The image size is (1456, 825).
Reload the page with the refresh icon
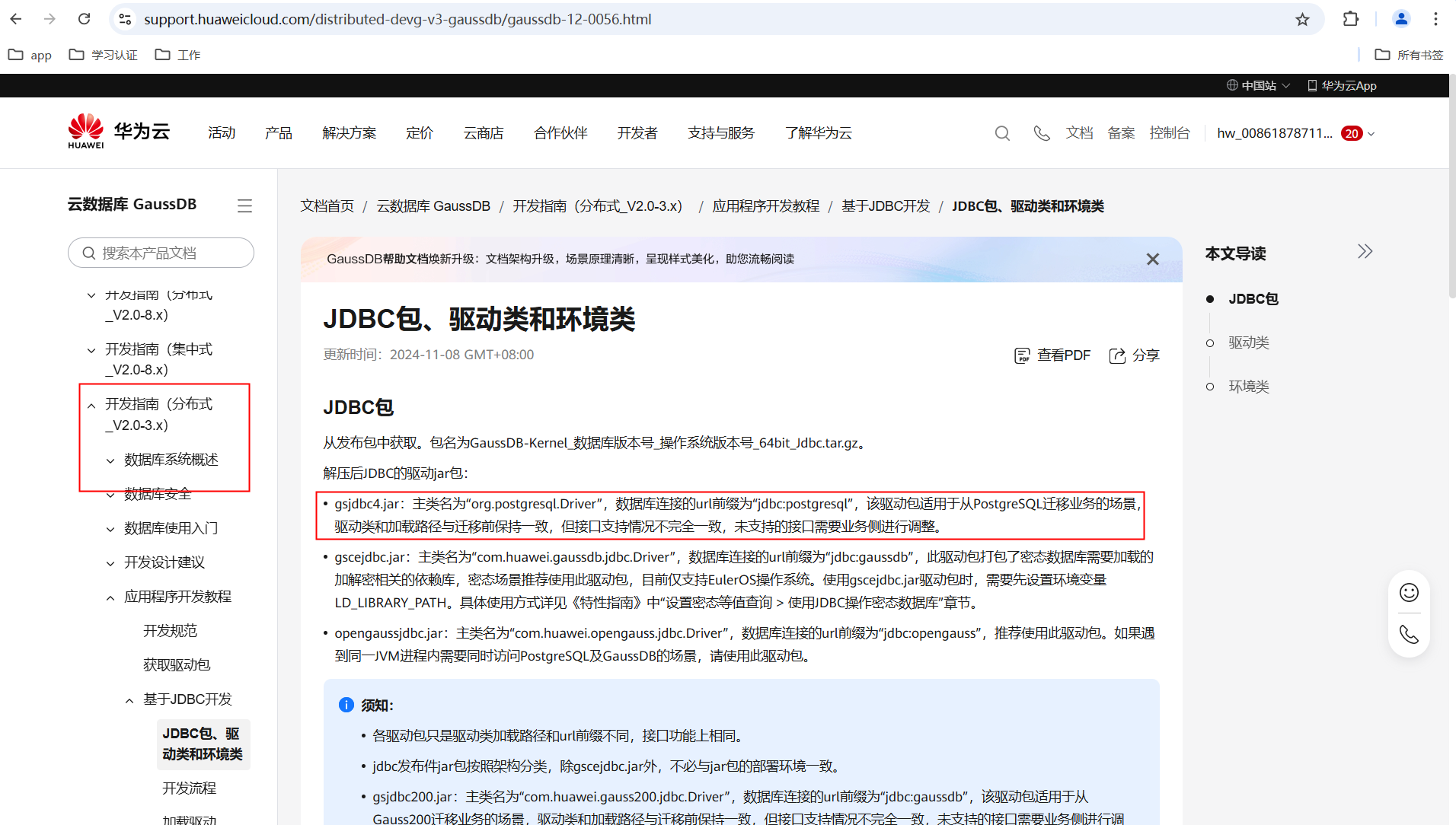coord(85,19)
